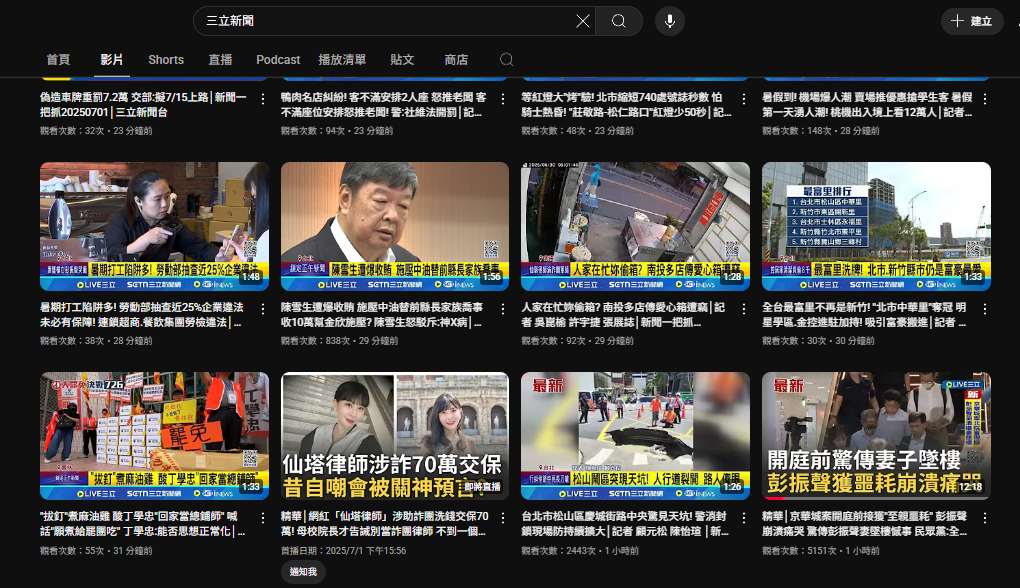The height and width of the screenshot is (588, 1020).
Task: Open more options for 偽造車牌重罰 video
Action: coord(263,99)
